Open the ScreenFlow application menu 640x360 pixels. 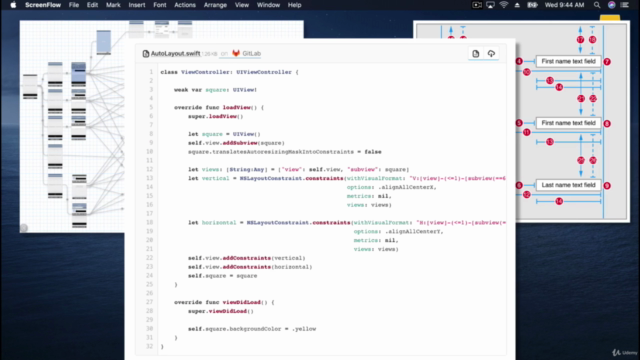[x=43, y=5]
